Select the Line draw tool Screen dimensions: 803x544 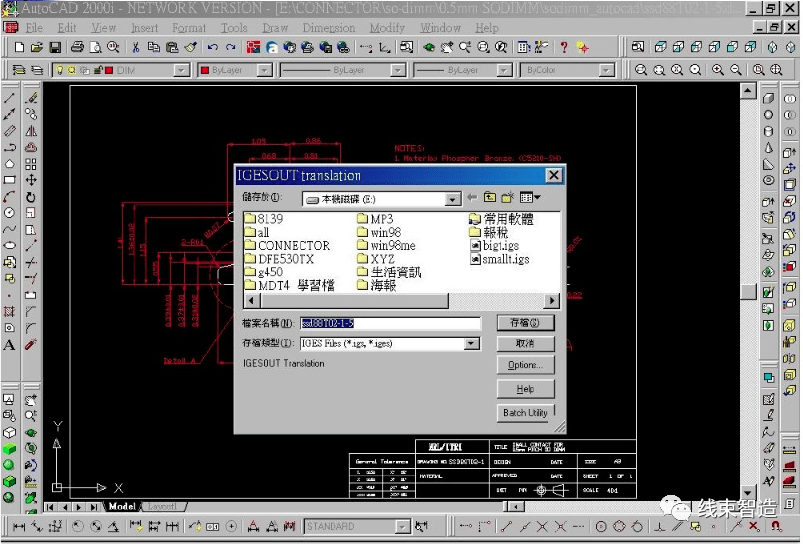click(x=9, y=97)
